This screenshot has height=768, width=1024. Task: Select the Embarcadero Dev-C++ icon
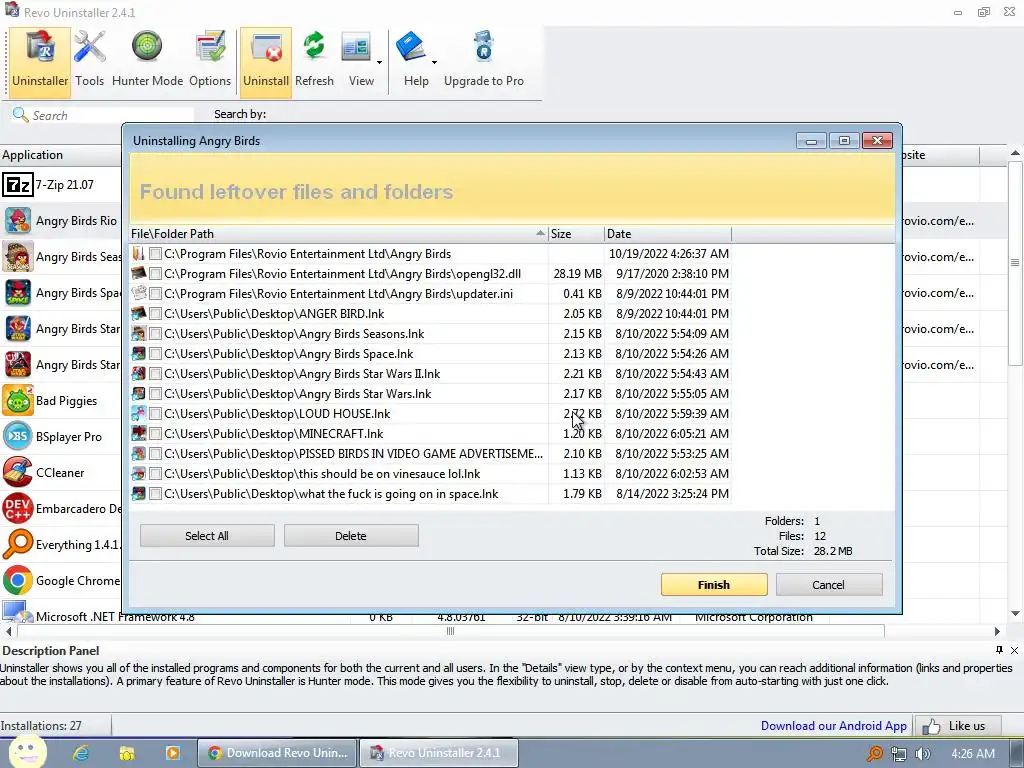[18, 508]
